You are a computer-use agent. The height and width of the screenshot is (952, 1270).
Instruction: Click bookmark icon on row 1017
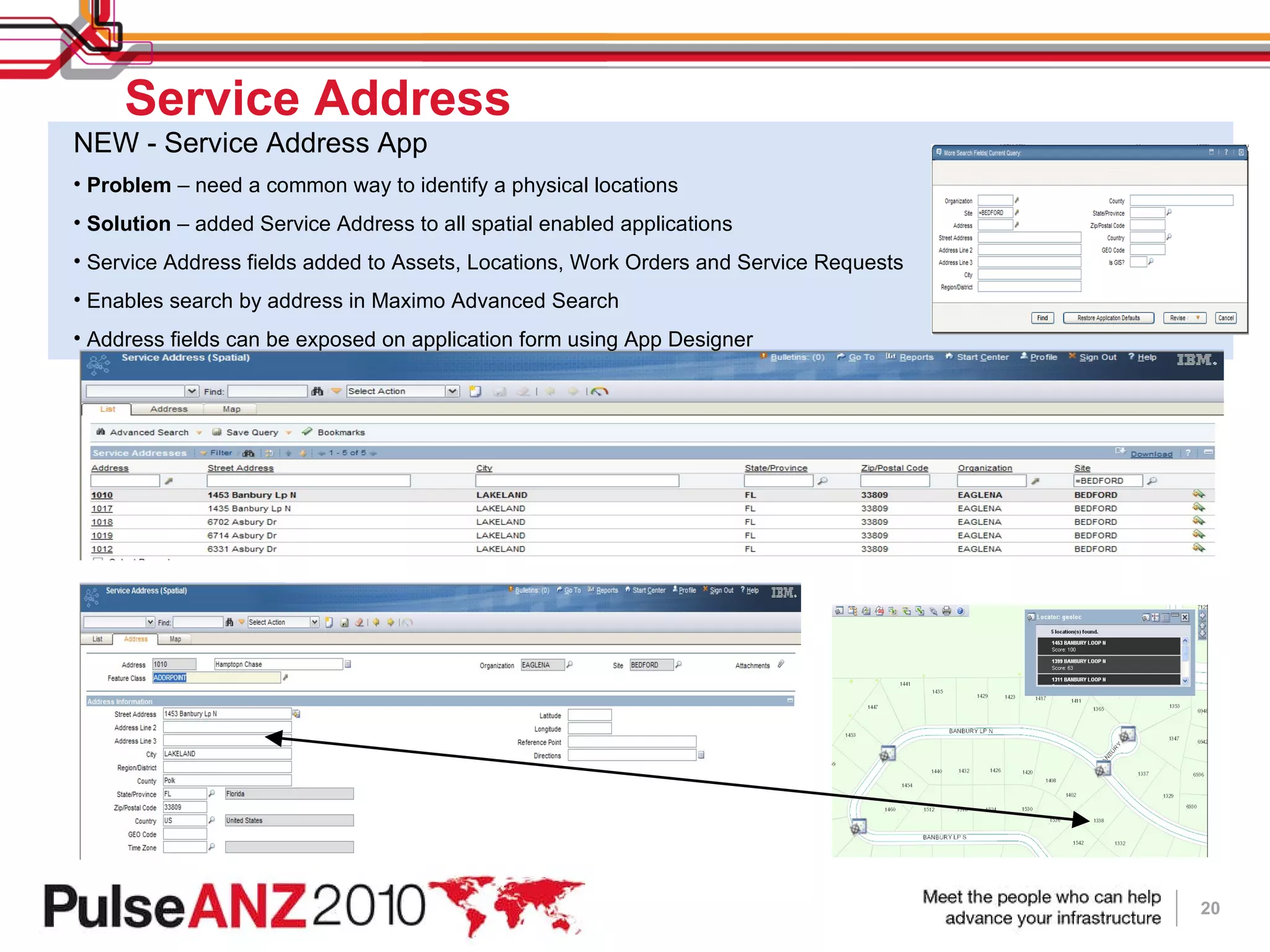click(x=1198, y=508)
